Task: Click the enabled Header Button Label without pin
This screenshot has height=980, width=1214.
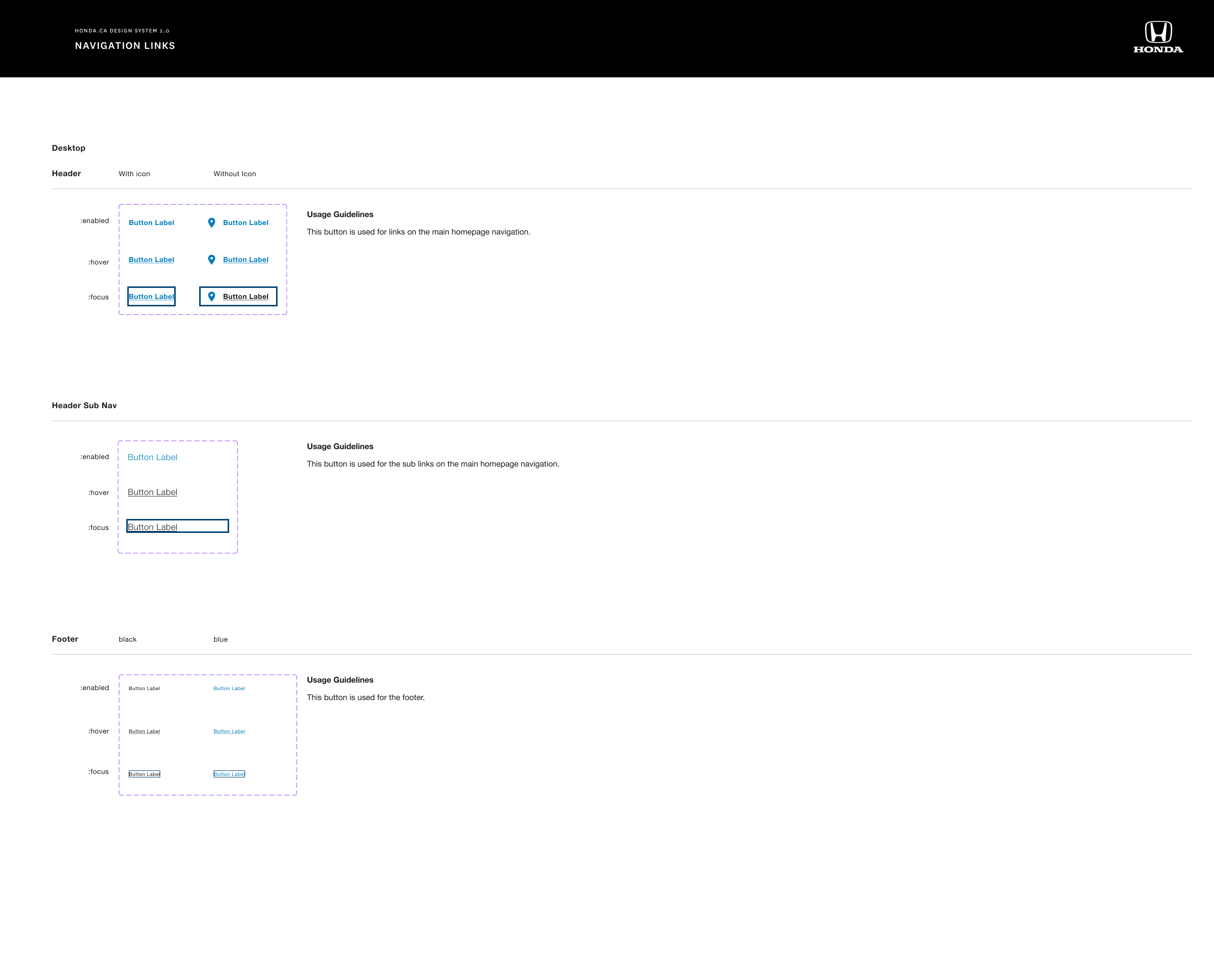Action: point(151,223)
